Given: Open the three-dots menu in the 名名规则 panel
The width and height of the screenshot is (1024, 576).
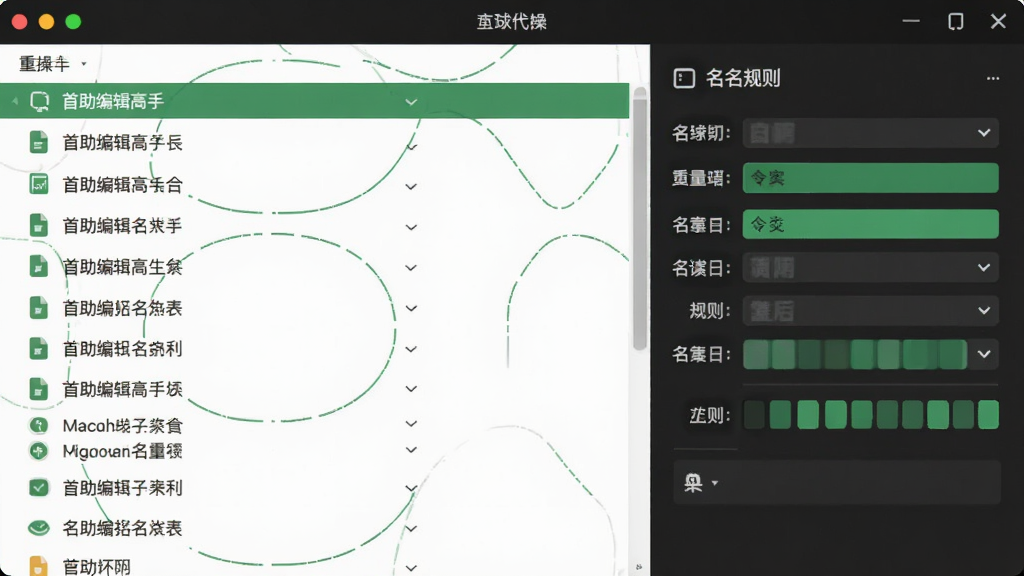Looking at the screenshot, I should [993, 78].
